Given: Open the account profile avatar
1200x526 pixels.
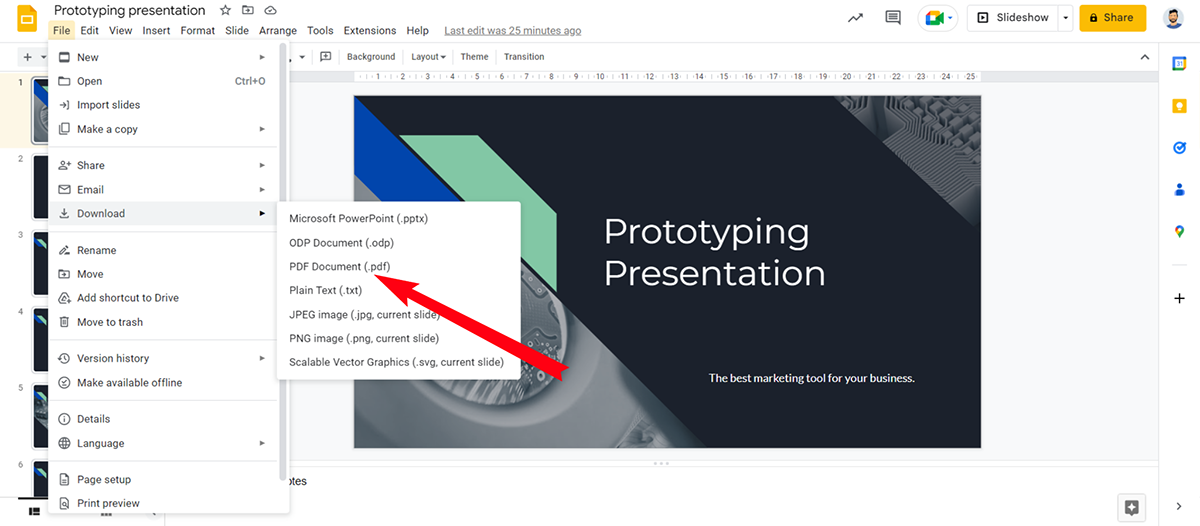Looking at the screenshot, I should pos(1173,18).
